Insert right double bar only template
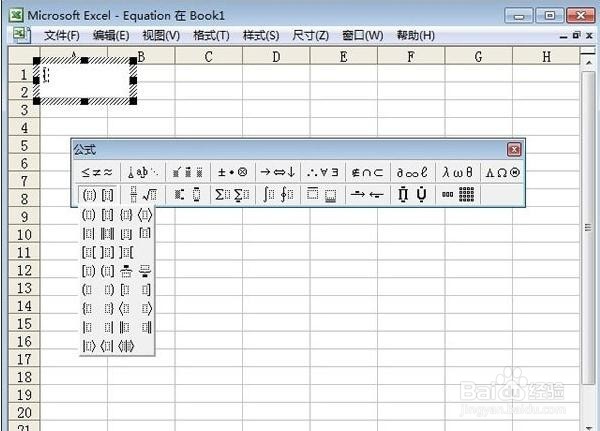 tap(146, 327)
